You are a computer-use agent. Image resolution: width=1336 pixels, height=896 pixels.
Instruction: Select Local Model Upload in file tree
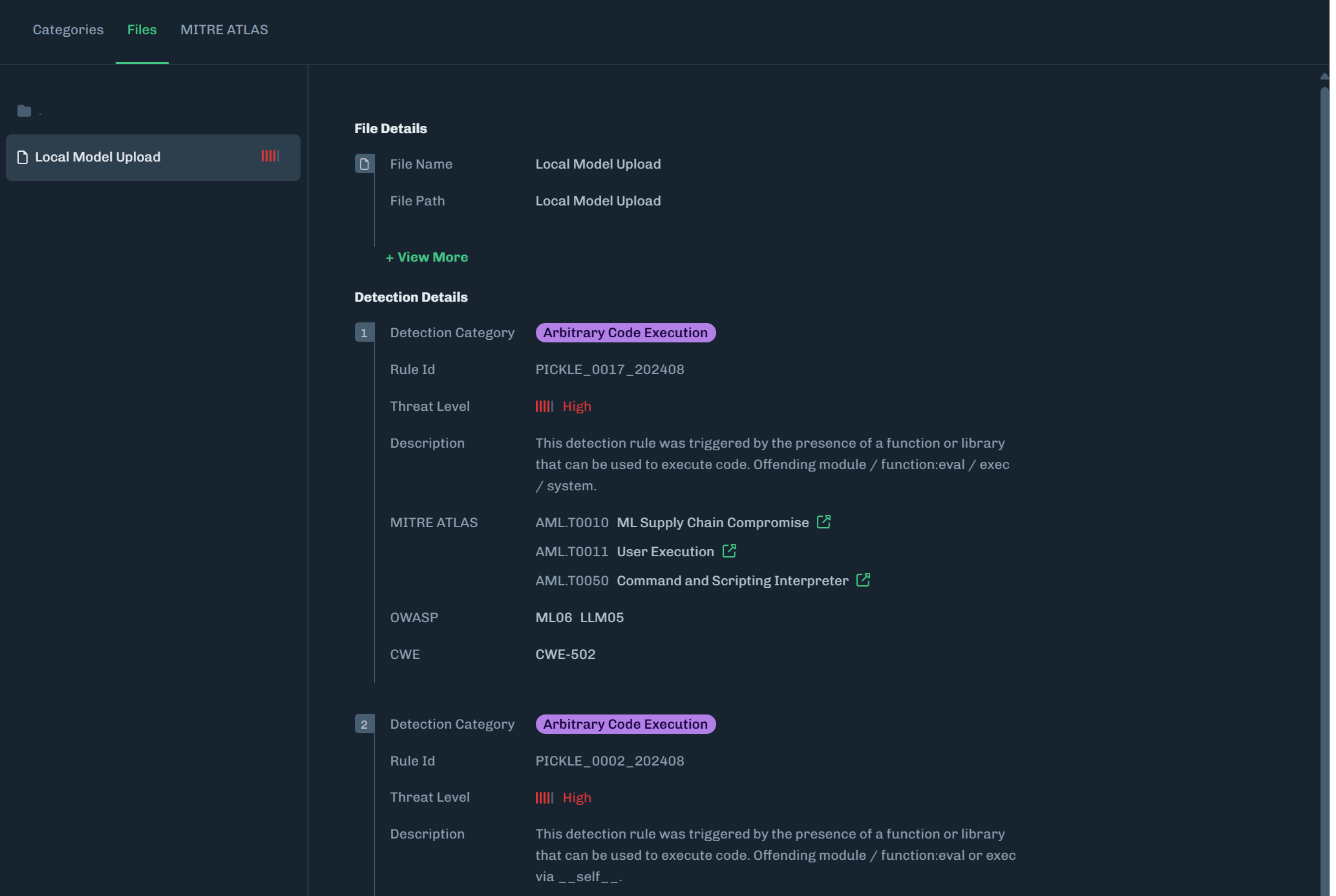coord(98,157)
